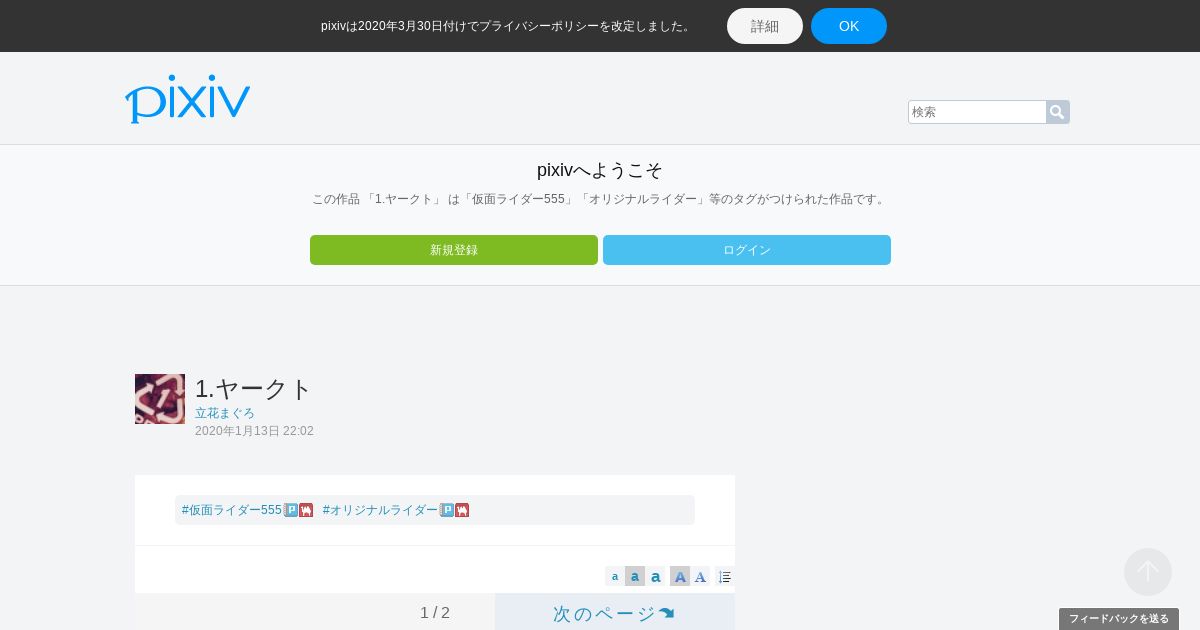Open red shop icon beside 仮面ライダー555 tag

(x=306, y=510)
